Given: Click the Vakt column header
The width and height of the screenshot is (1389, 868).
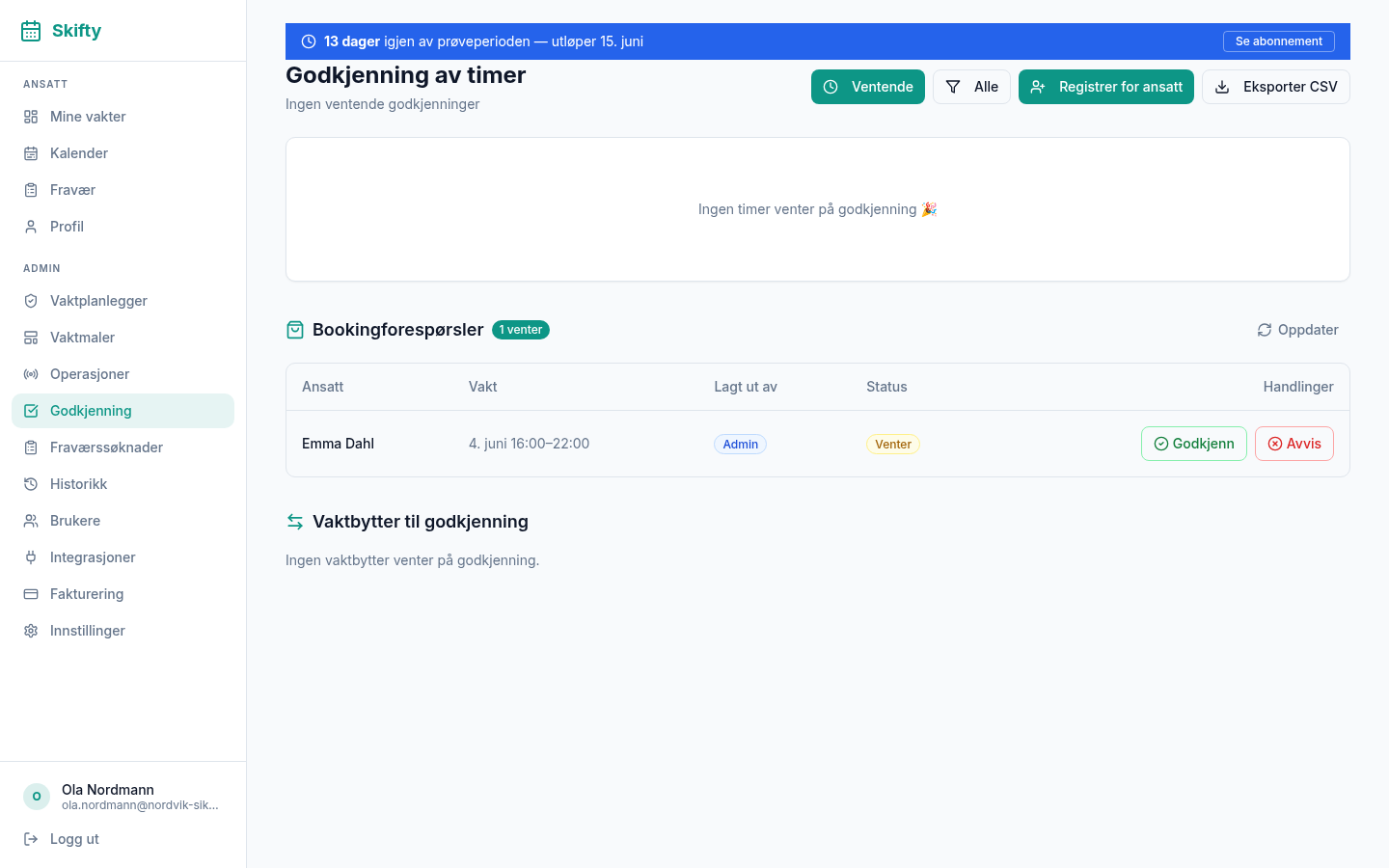Looking at the screenshot, I should click(x=483, y=387).
